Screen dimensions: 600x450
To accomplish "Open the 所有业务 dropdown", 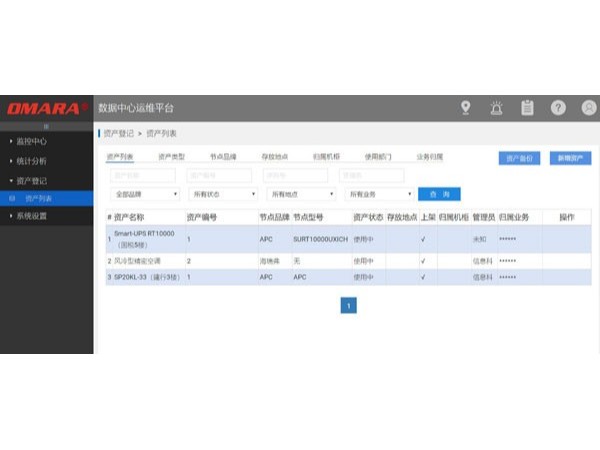I will click(379, 194).
